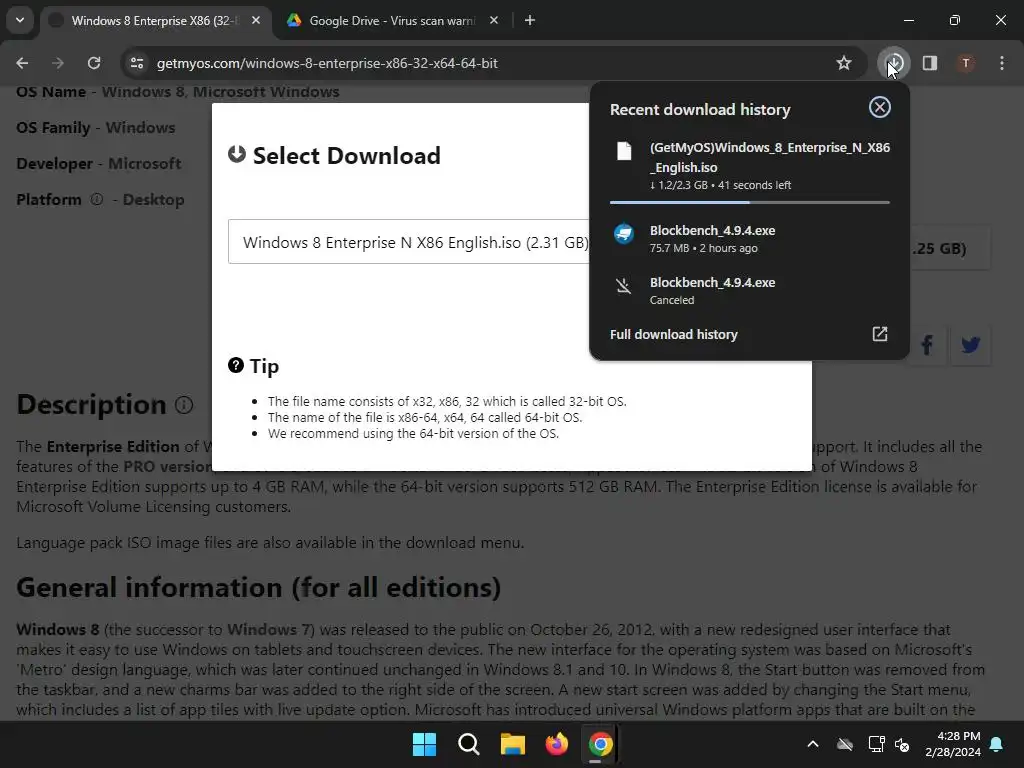Image resolution: width=1024 pixels, height=768 pixels.
Task: Open the network status tray icon
Action: [x=876, y=744]
